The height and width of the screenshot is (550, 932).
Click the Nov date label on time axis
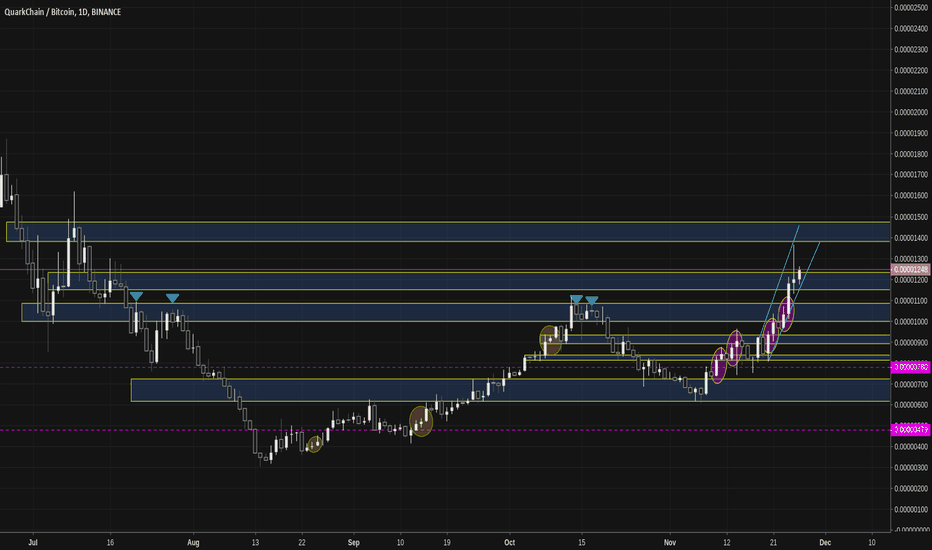pyautogui.click(x=670, y=542)
